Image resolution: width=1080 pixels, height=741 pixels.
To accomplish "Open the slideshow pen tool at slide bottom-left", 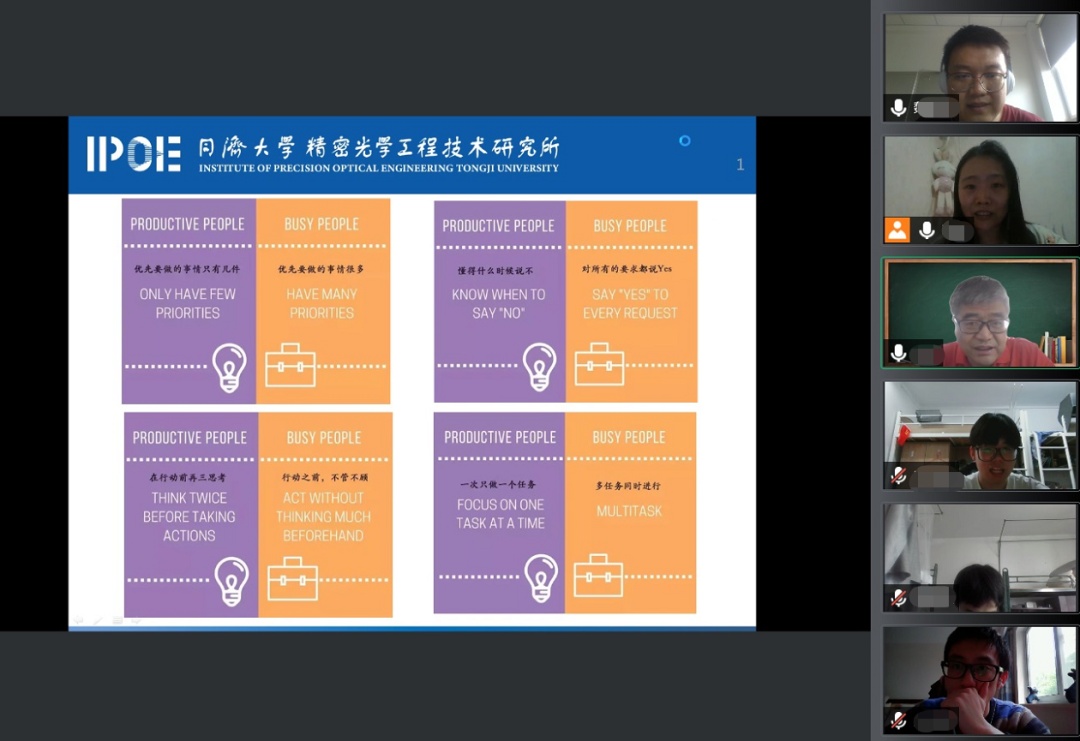I will click(x=97, y=621).
